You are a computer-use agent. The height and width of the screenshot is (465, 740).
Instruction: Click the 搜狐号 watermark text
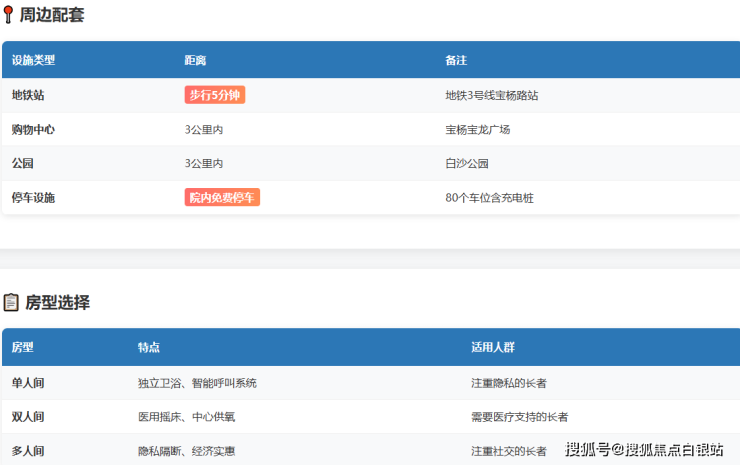click(x=587, y=449)
